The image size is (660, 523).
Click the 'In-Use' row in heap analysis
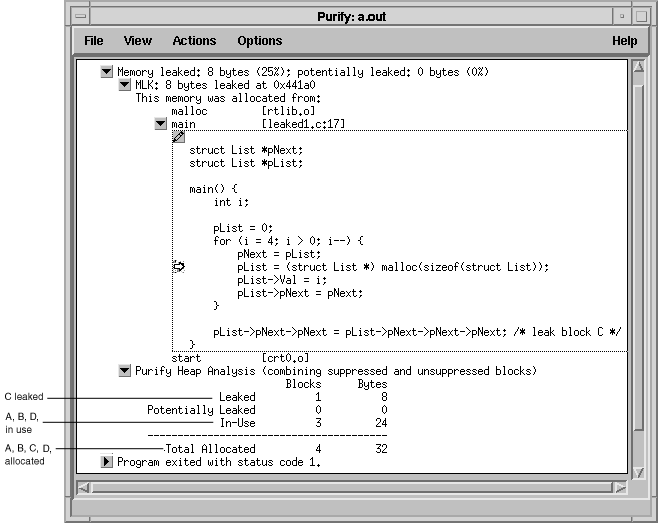303,423
